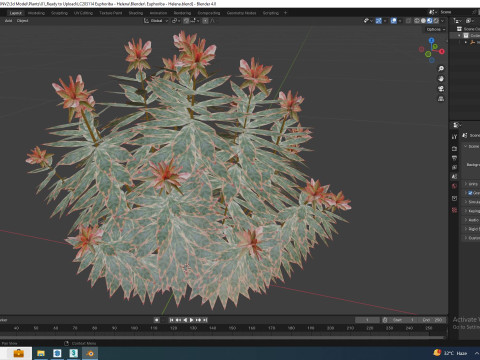Click the current frame number field
The height and width of the screenshot is (360, 480).
tap(367, 320)
